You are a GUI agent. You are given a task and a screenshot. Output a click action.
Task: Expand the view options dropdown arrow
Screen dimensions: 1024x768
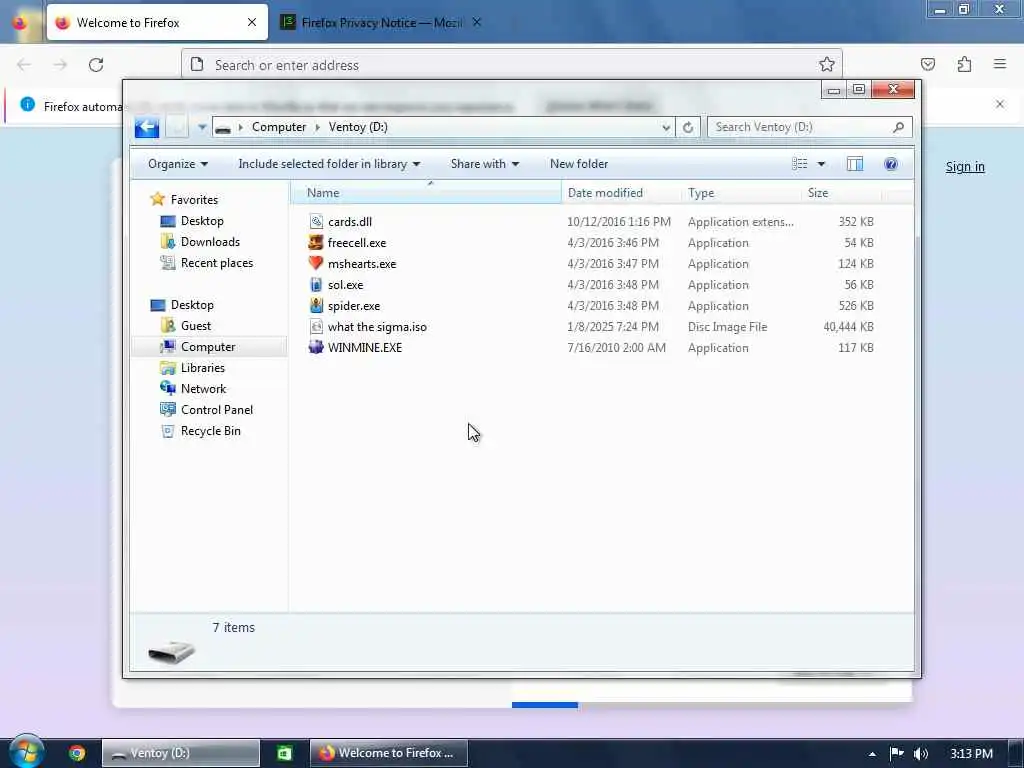[x=822, y=164]
